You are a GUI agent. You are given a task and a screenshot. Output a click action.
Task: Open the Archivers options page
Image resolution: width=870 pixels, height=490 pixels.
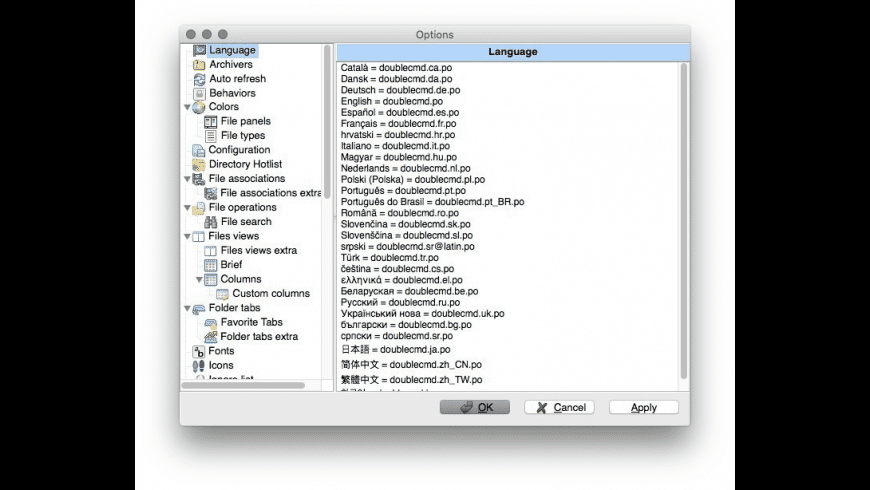coord(231,64)
